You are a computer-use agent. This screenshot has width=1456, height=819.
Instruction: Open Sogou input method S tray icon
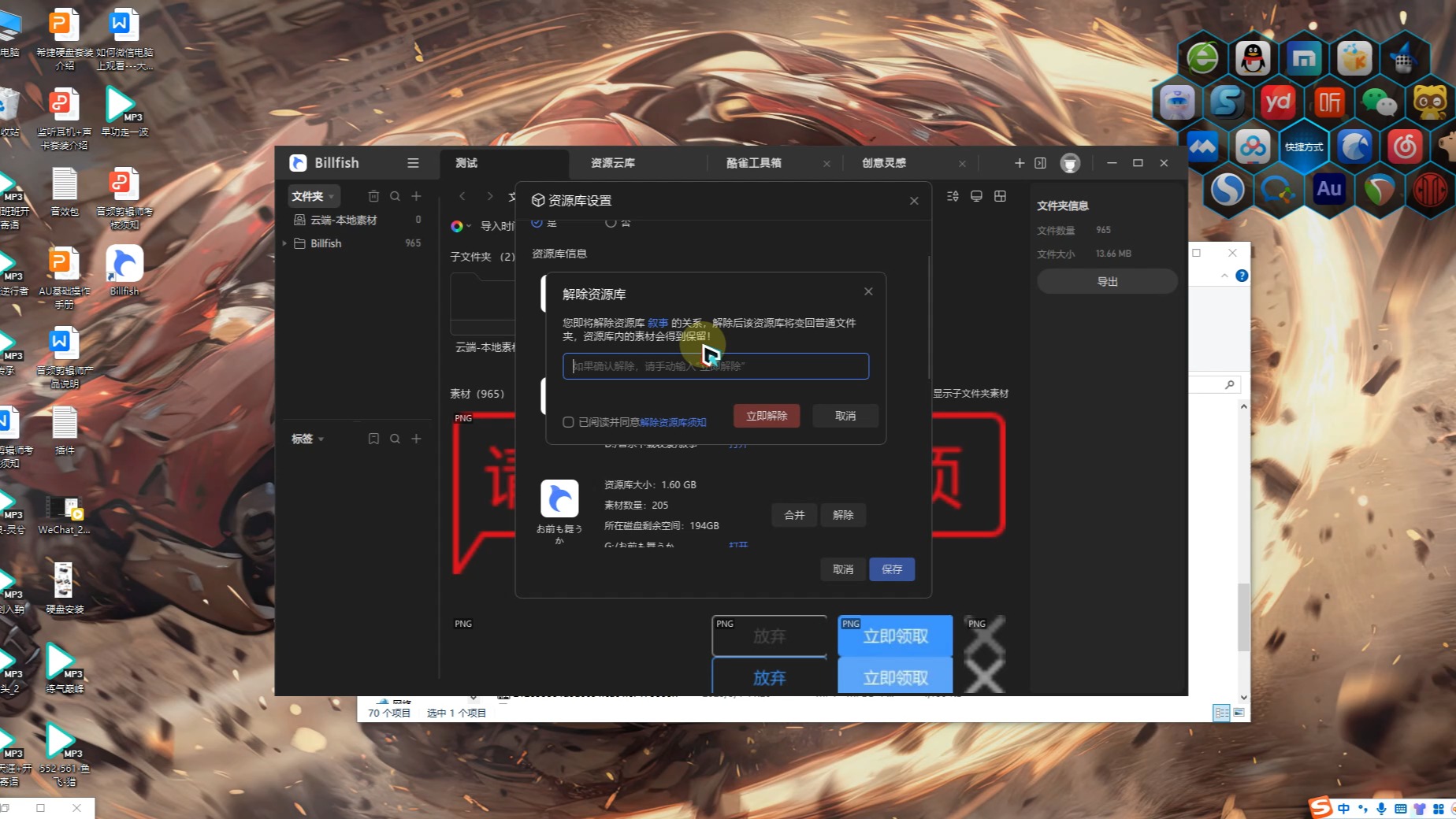coord(1320,807)
